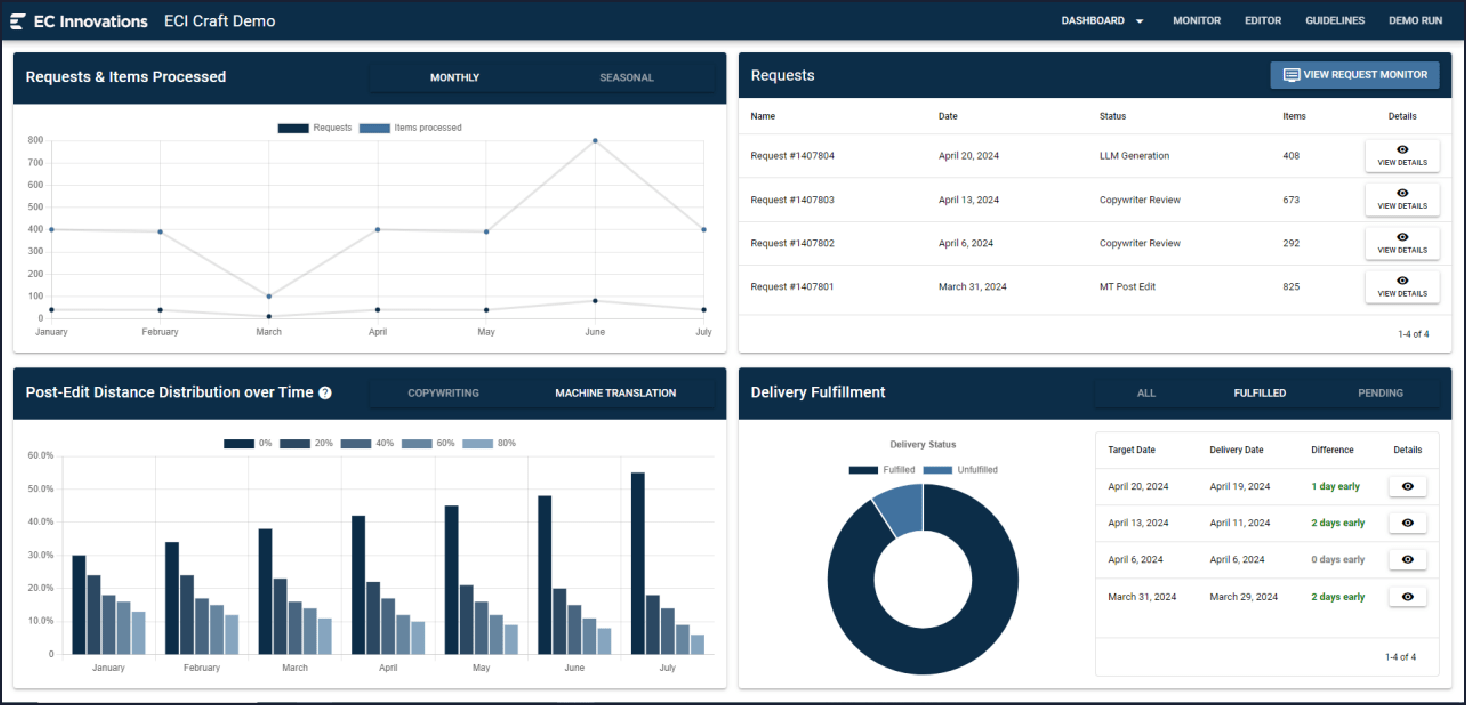
Task: Click the 0% legend color swatch
Action: (238, 443)
